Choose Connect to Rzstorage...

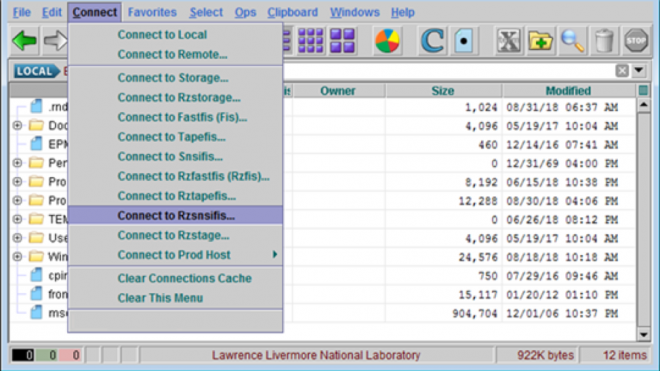(175, 97)
